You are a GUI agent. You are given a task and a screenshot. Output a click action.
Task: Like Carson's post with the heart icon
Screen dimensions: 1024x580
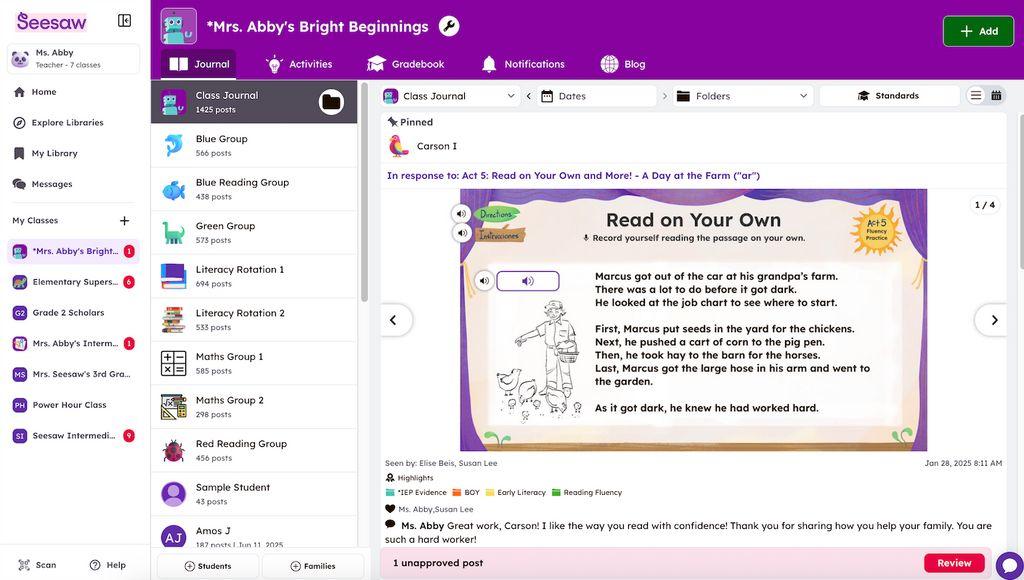coord(388,507)
